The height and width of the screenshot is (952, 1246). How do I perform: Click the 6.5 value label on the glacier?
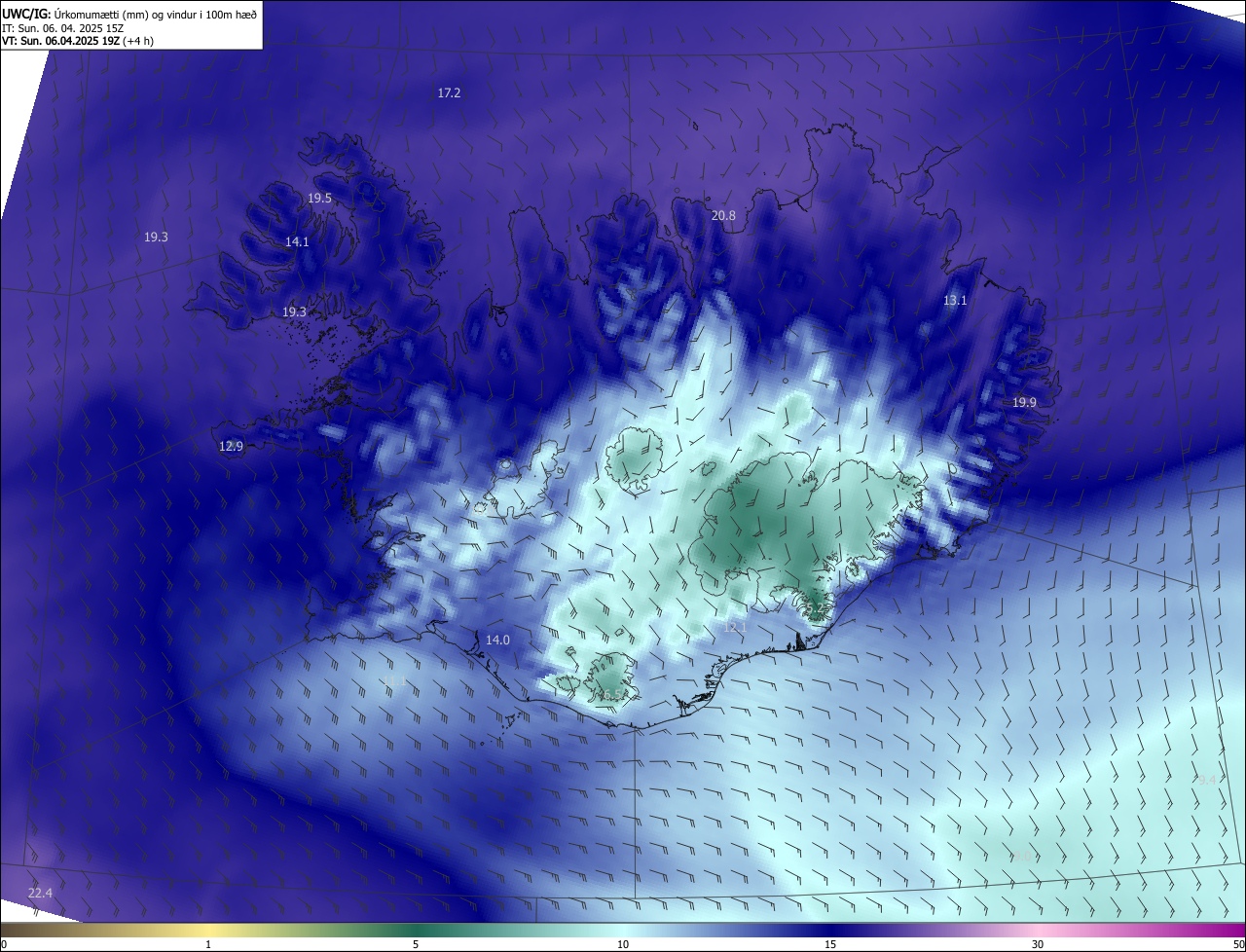click(x=612, y=694)
